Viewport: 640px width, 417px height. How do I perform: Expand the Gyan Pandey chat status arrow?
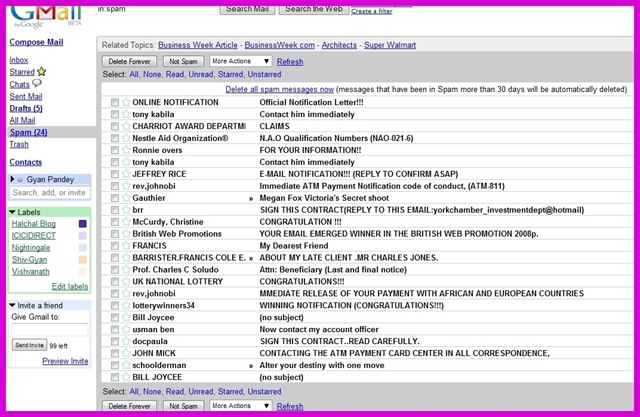(12, 179)
